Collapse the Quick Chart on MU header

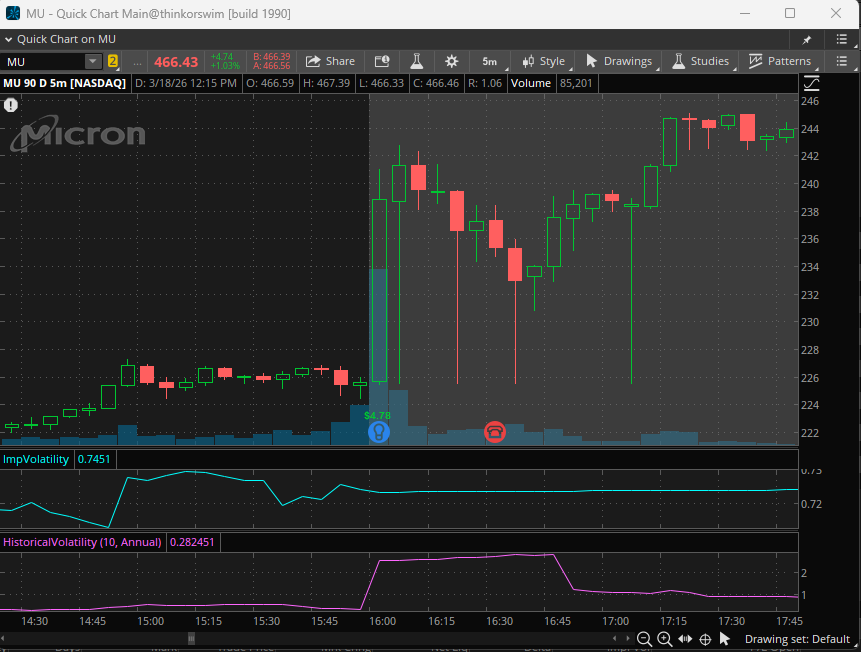pos(8,40)
